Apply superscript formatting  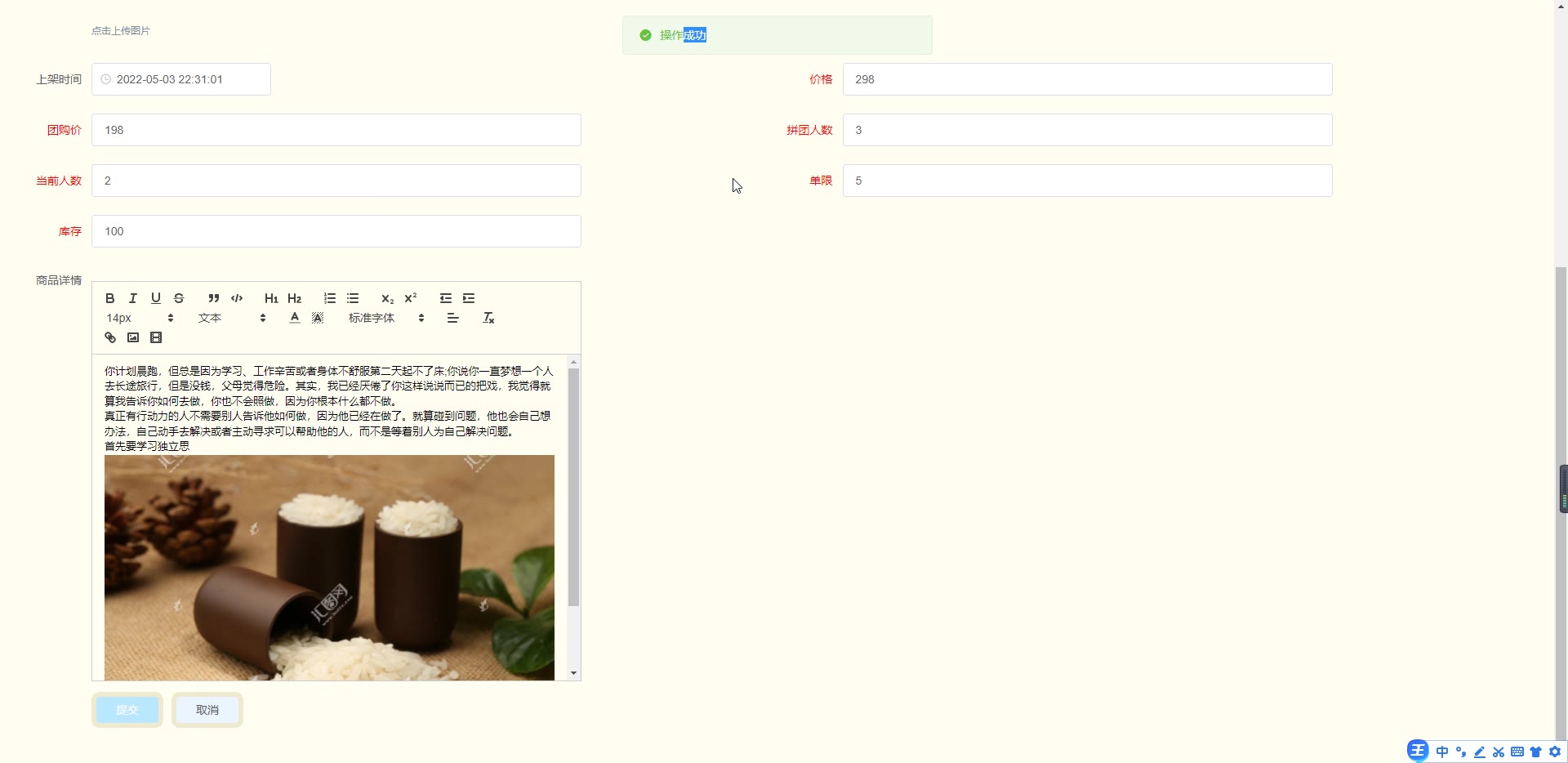click(411, 298)
